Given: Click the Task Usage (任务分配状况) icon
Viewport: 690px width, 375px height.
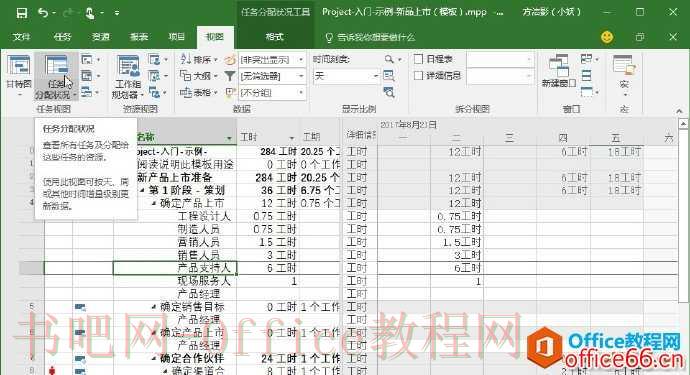Looking at the screenshot, I should 56,66.
